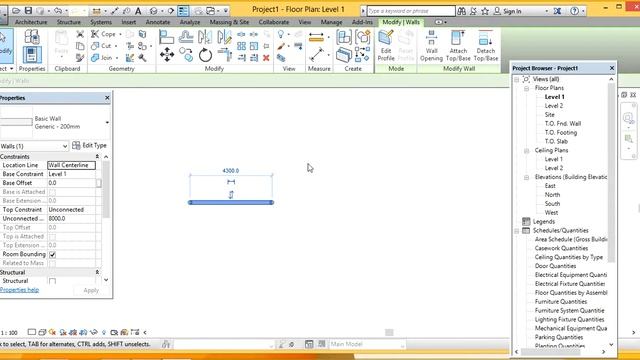Click the Cut geometry button

coord(102,46)
